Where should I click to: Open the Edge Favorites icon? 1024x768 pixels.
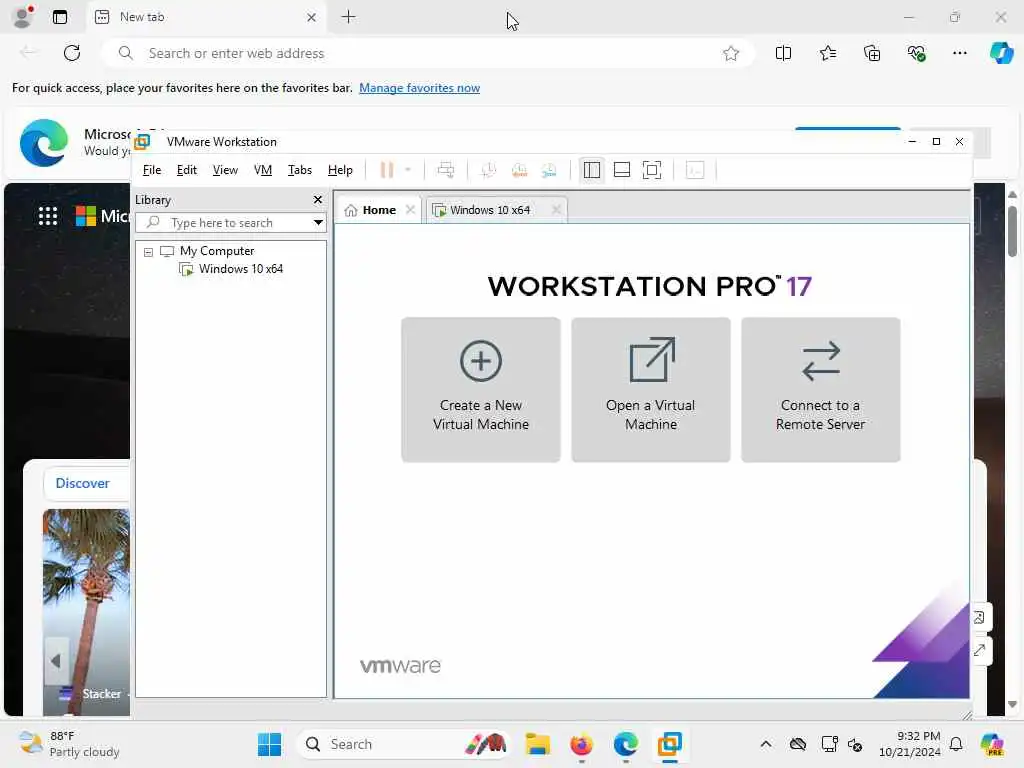tap(828, 54)
